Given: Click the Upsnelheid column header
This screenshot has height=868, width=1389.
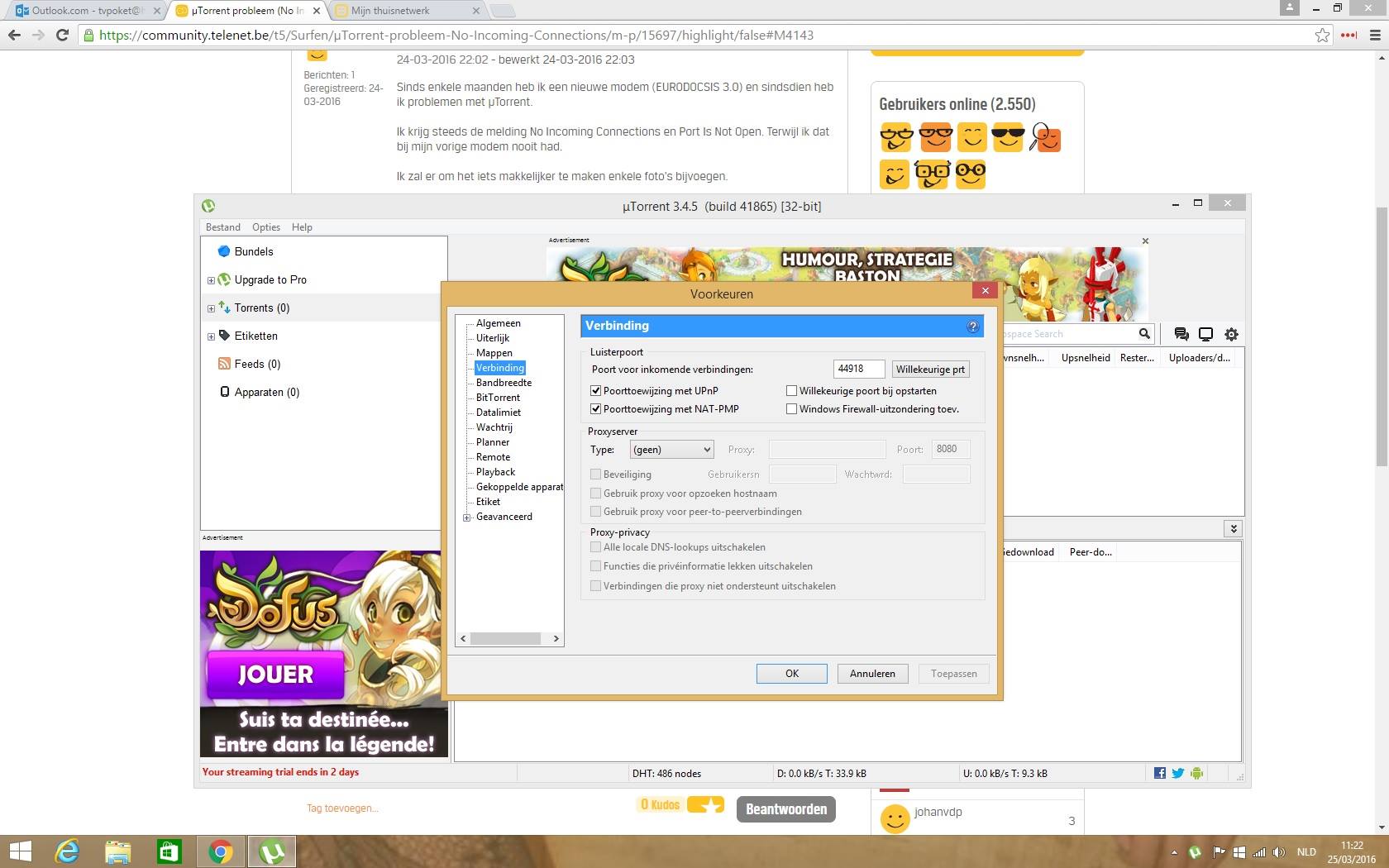Looking at the screenshot, I should tap(1086, 358).
